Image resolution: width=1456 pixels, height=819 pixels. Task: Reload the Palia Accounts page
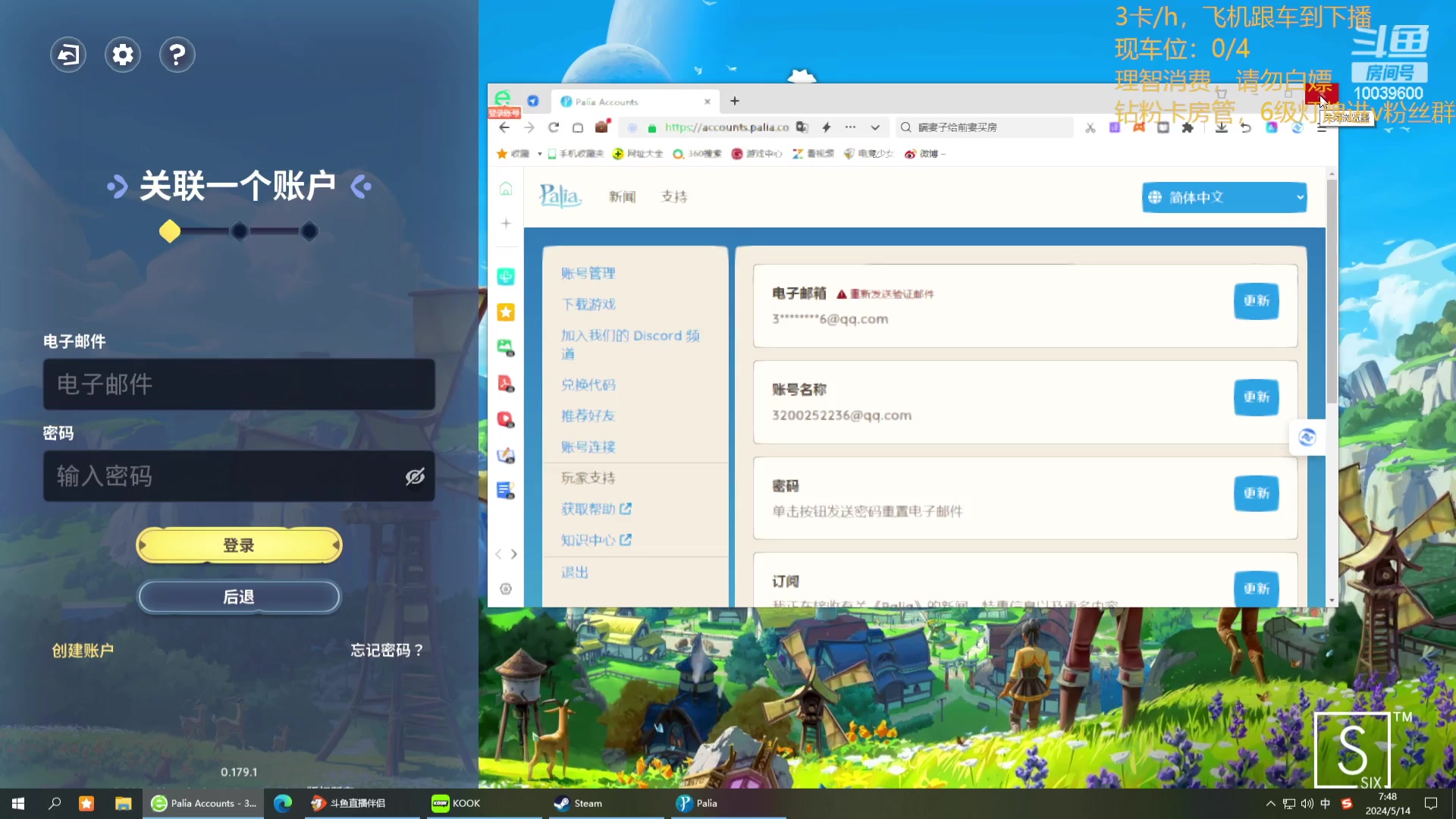pos(554,127)
